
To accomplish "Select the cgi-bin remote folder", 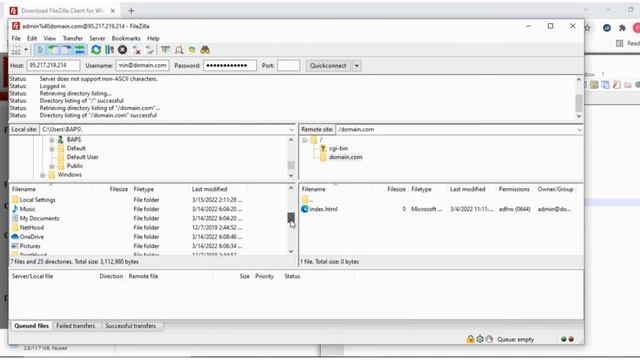I will pos(338,149).
